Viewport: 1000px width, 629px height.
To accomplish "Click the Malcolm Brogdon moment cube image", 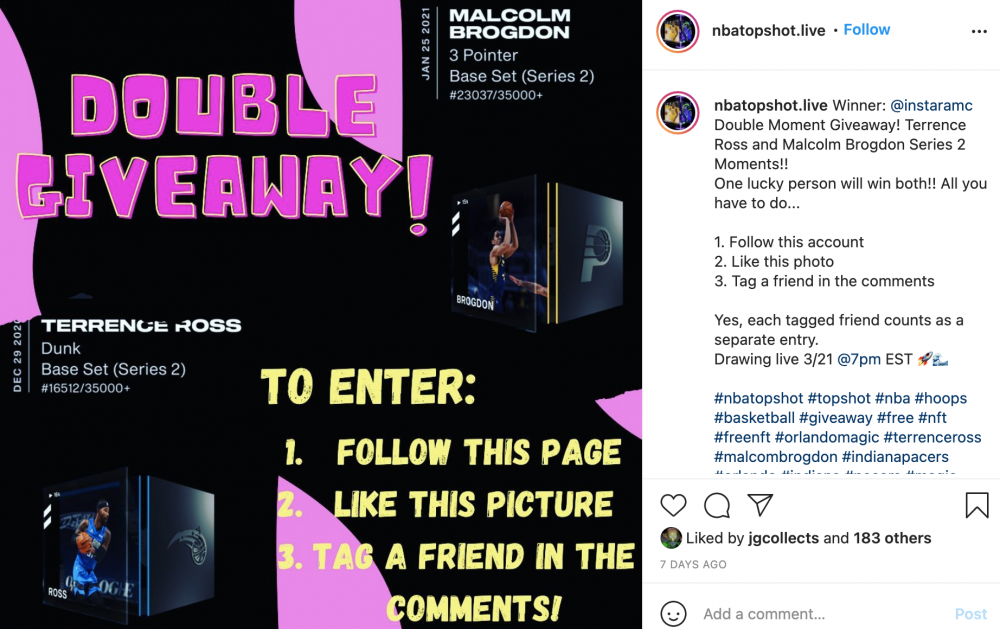I will tap(536, 253).
